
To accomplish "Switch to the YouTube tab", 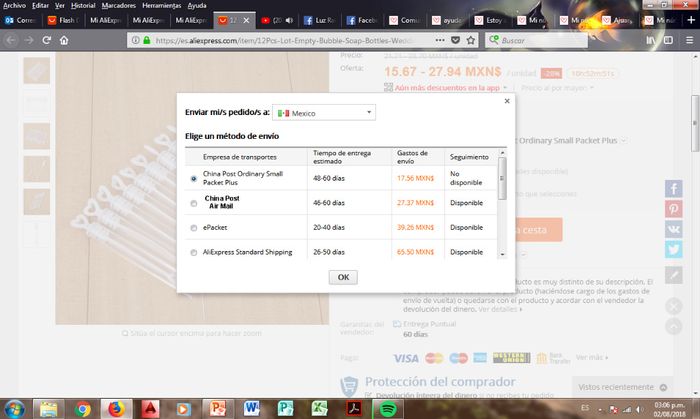I will [x=276, y=20].
